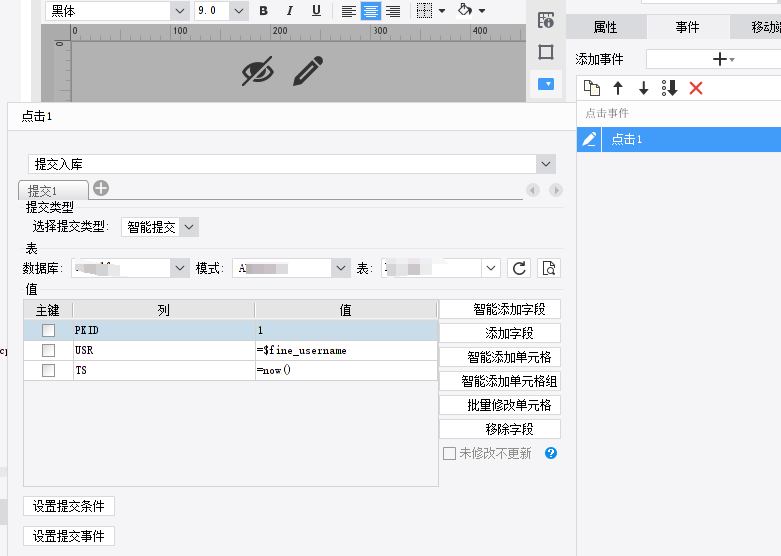The width and height of the screenshot is (781, 556).
Task: Tick the primary key checkbox for USR
Action: pyautogui.click(x=48, y=351)
